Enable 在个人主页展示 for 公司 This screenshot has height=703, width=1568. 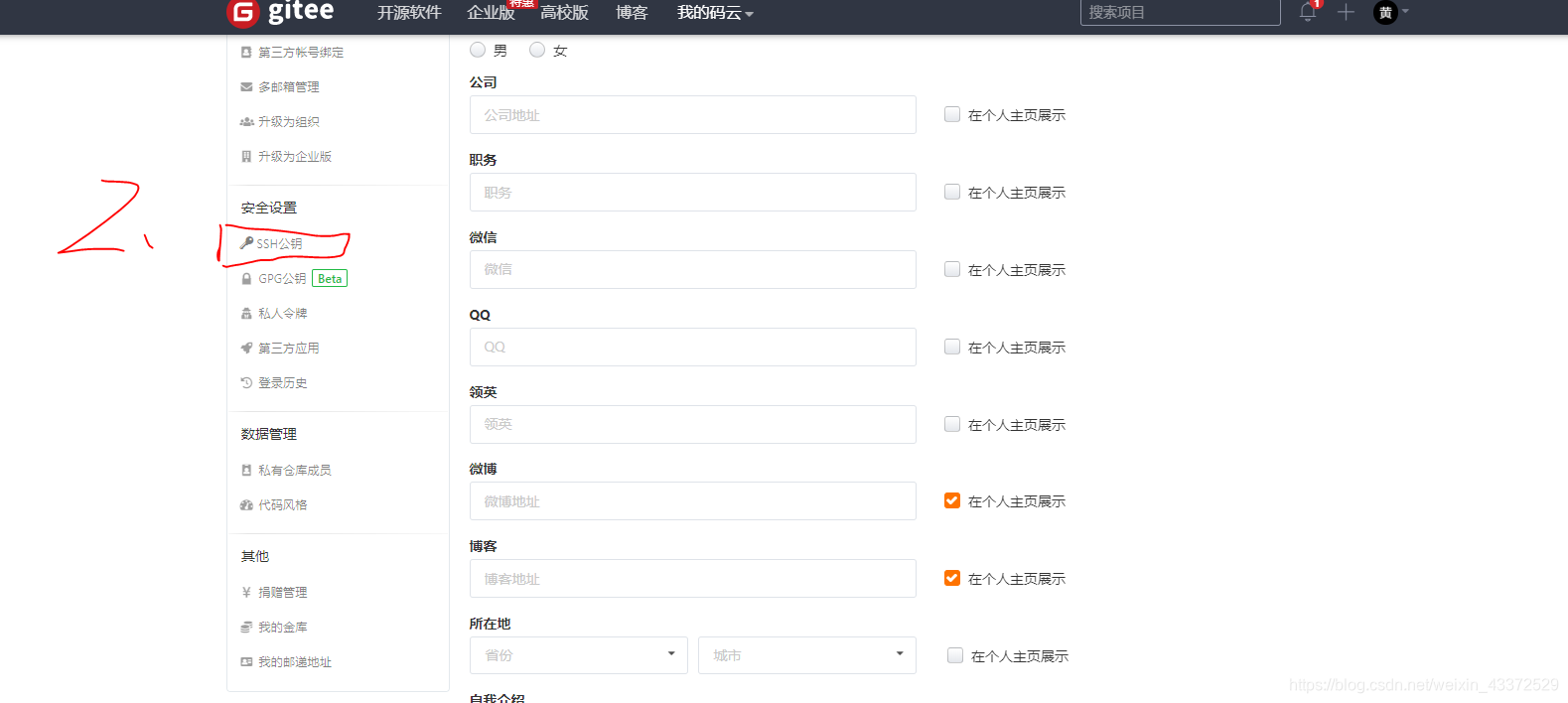point(952,114)
